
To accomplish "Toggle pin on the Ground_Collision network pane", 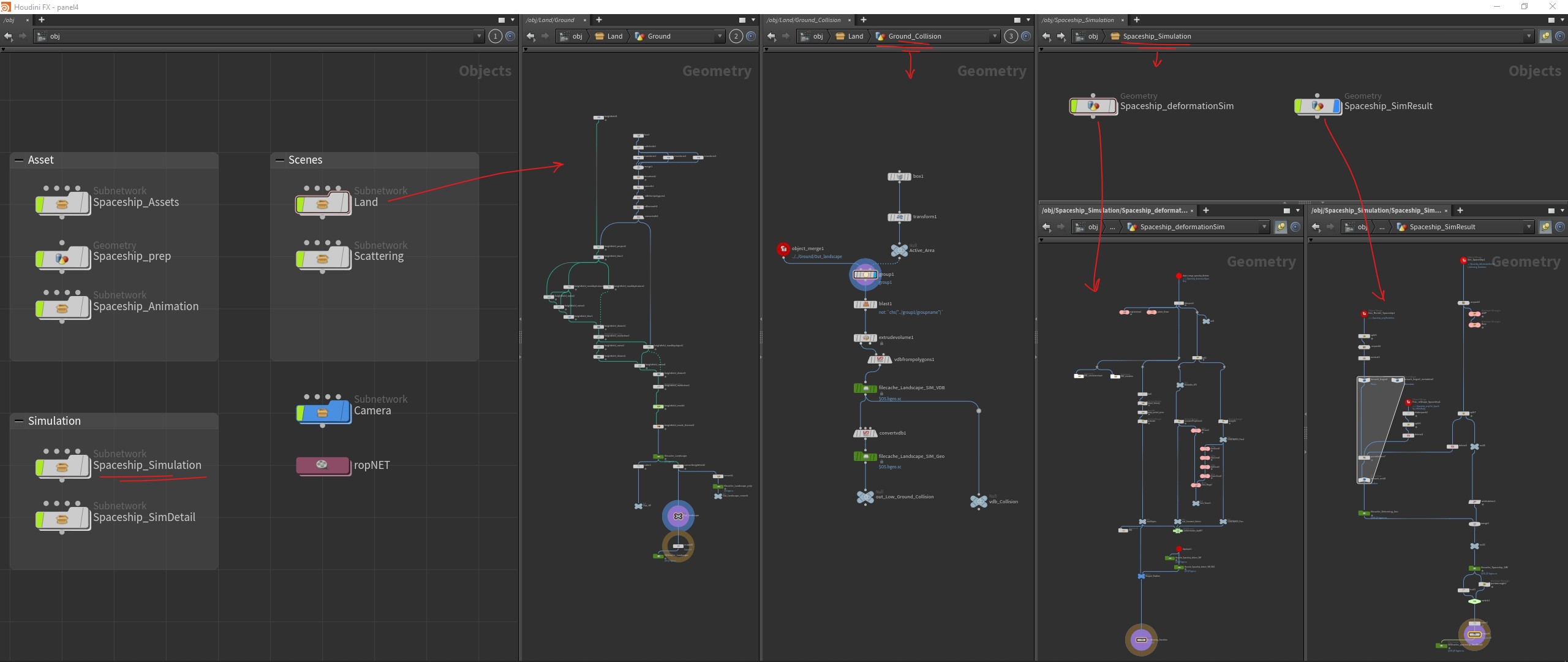I will click(x=1025, y=36).
